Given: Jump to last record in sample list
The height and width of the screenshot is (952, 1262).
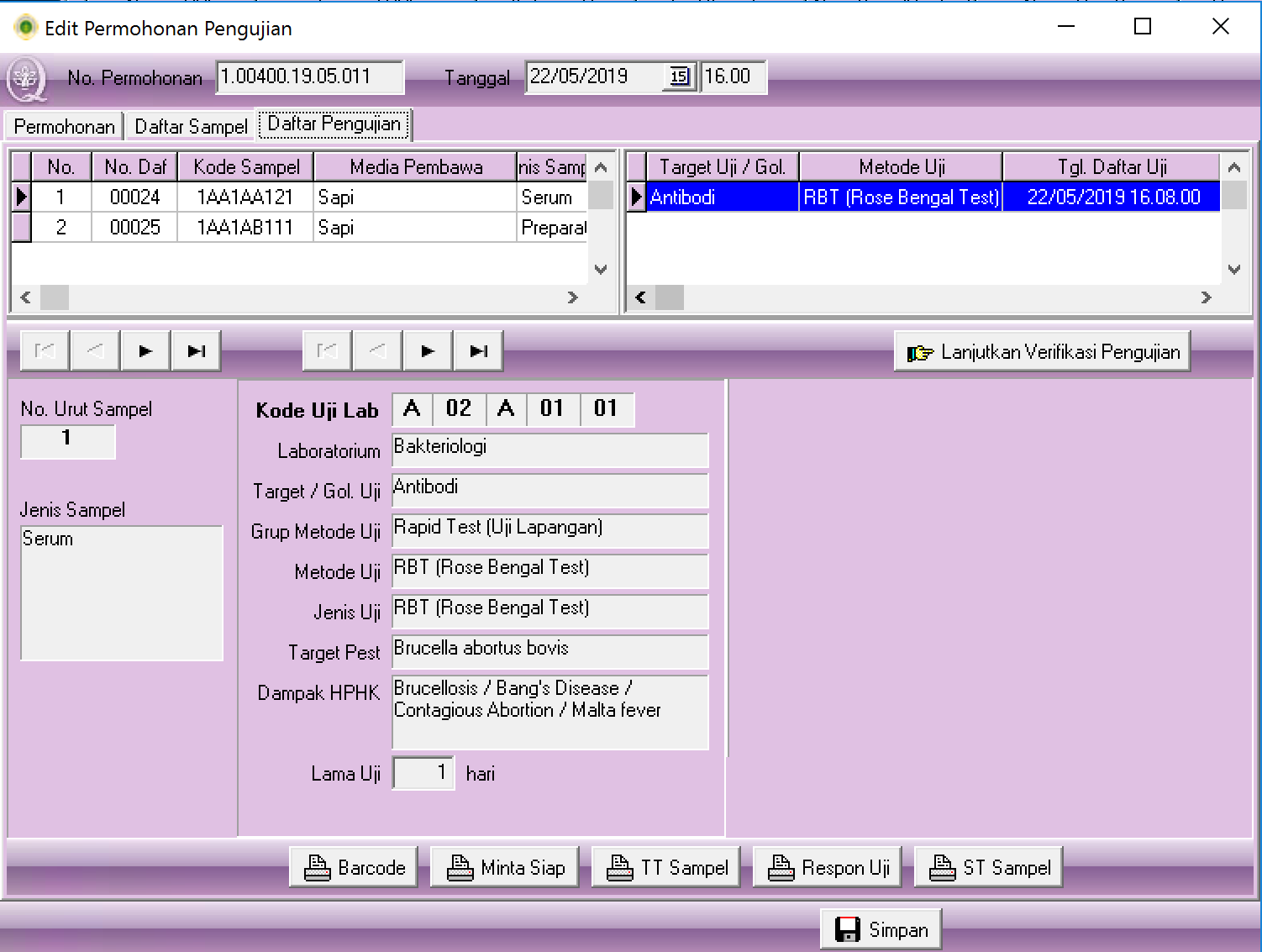Looking at the screenshot, I should 196,351.
